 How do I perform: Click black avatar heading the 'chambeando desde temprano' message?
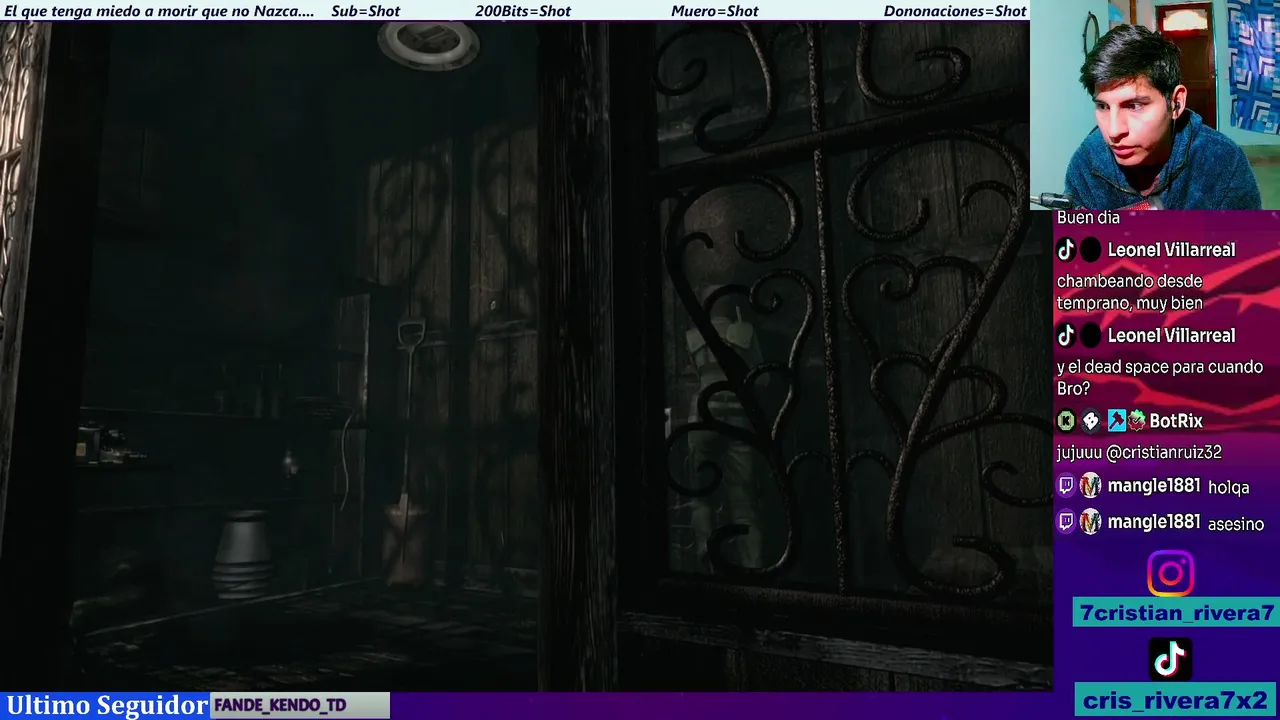tap(1090, 250)
